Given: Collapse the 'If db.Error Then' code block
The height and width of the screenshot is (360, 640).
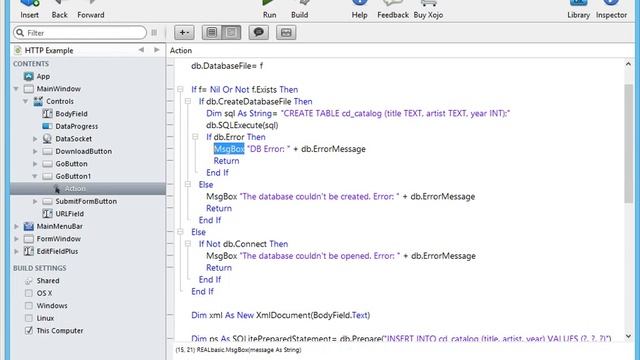Looking at the screenshot, I should 195,136.
